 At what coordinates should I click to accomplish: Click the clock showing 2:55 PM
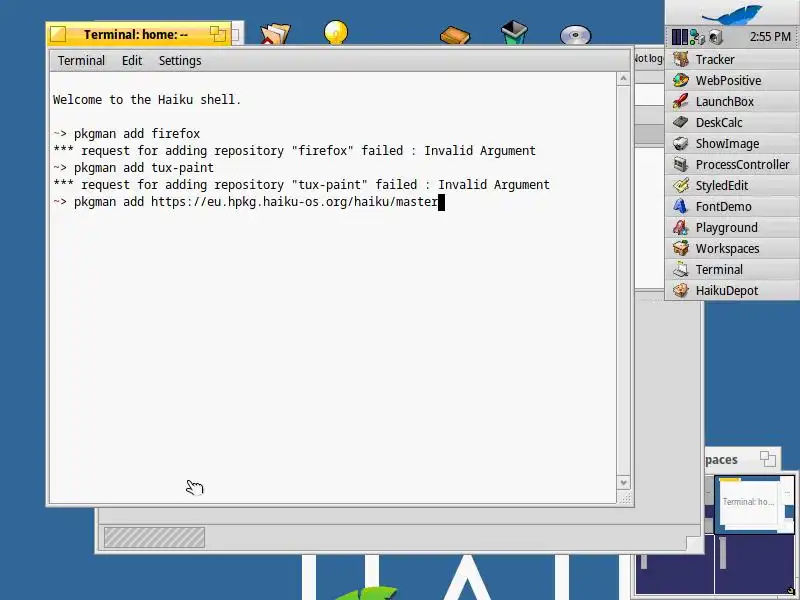pos(770,37)
